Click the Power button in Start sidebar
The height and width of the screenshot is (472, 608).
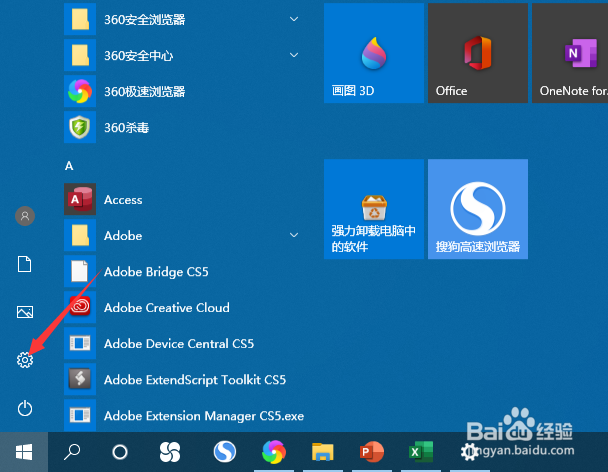click(25, 408)
